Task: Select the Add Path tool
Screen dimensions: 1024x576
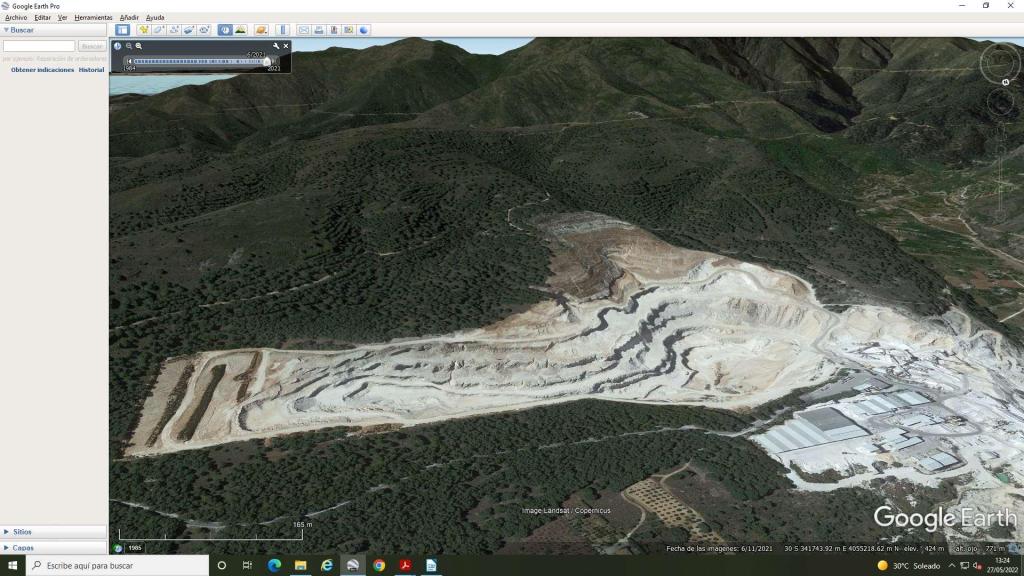Action: point(174,30)
